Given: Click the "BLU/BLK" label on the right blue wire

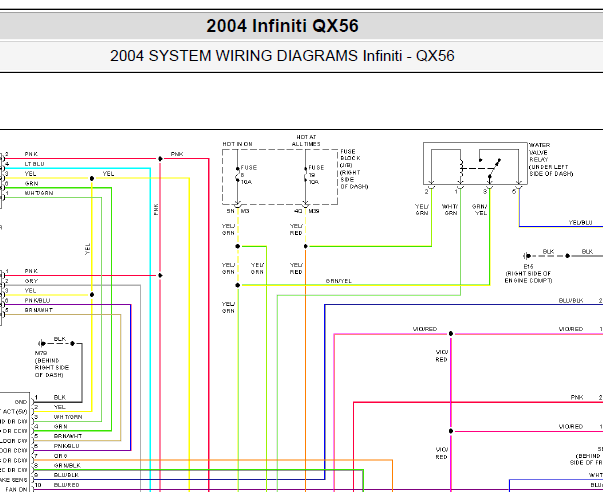Looking at the screenshot, I should pyautogui.click(x=571, y=300).
